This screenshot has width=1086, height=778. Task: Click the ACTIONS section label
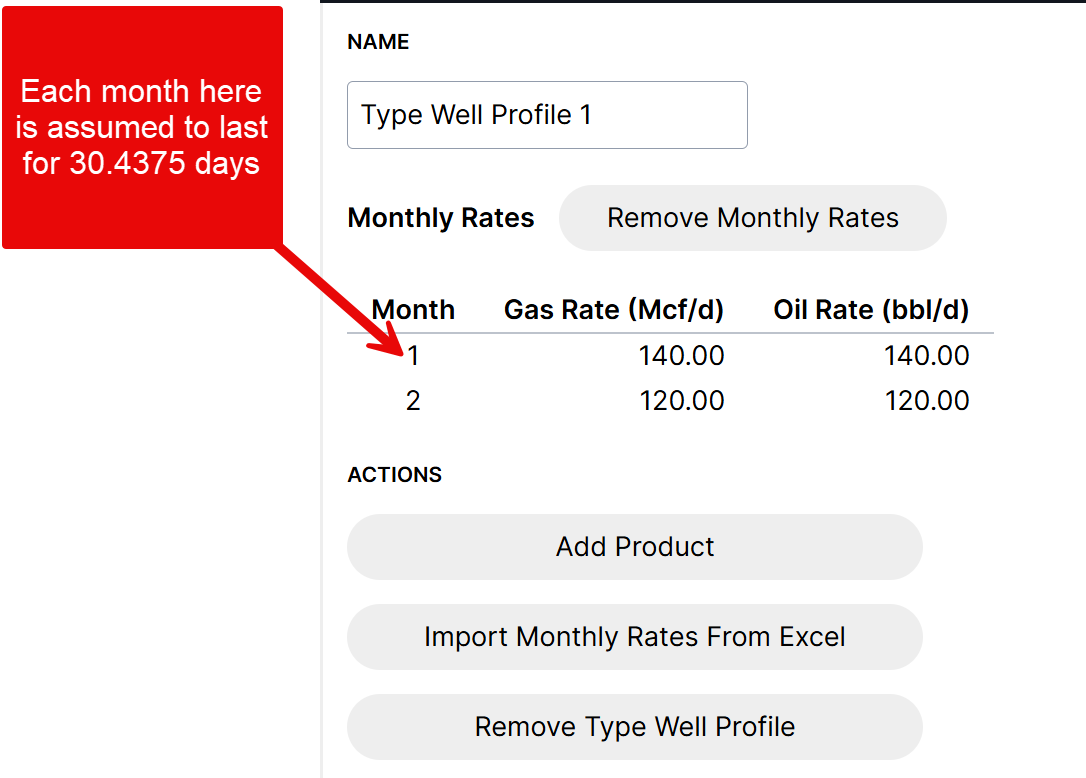(394, 475)
